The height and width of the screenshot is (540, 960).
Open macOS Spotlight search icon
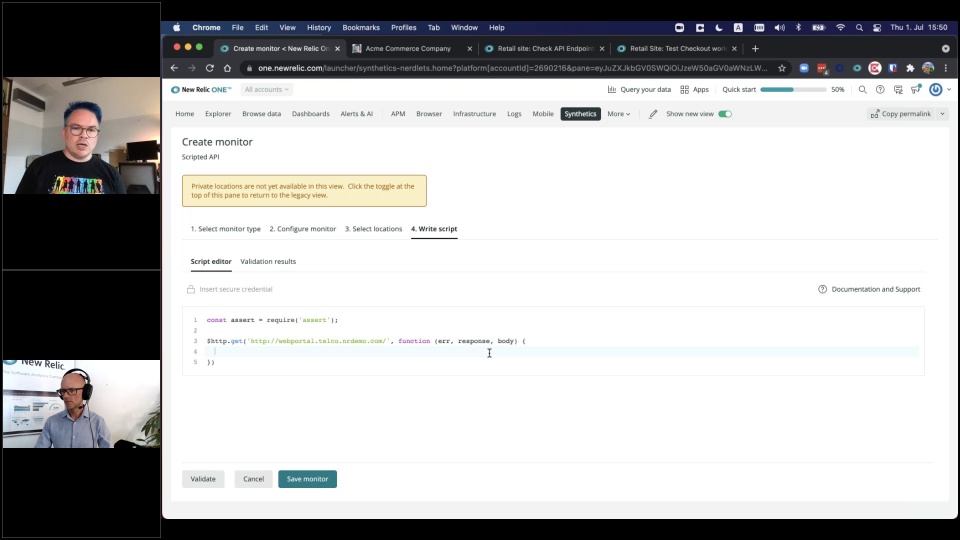click(859, 28)
